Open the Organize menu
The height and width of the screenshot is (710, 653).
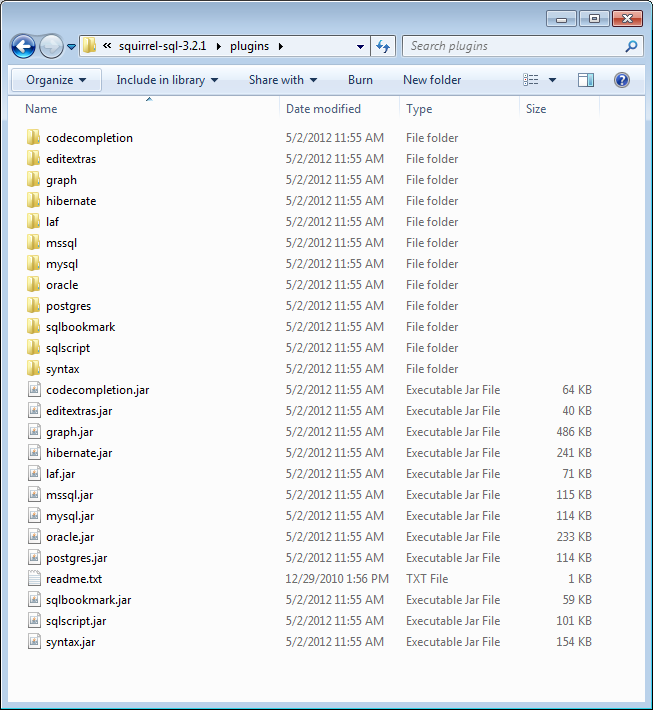tap(56, 80)
